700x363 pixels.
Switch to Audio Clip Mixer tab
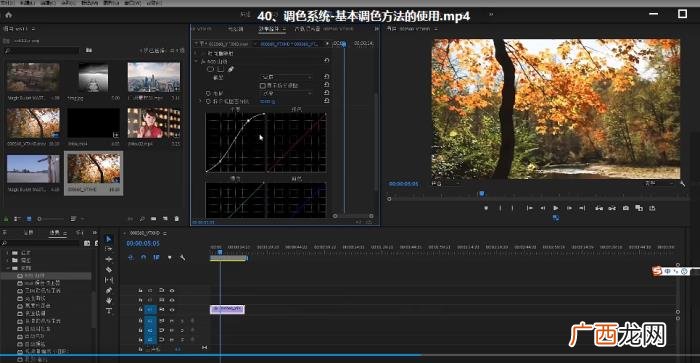click(307, 29)
